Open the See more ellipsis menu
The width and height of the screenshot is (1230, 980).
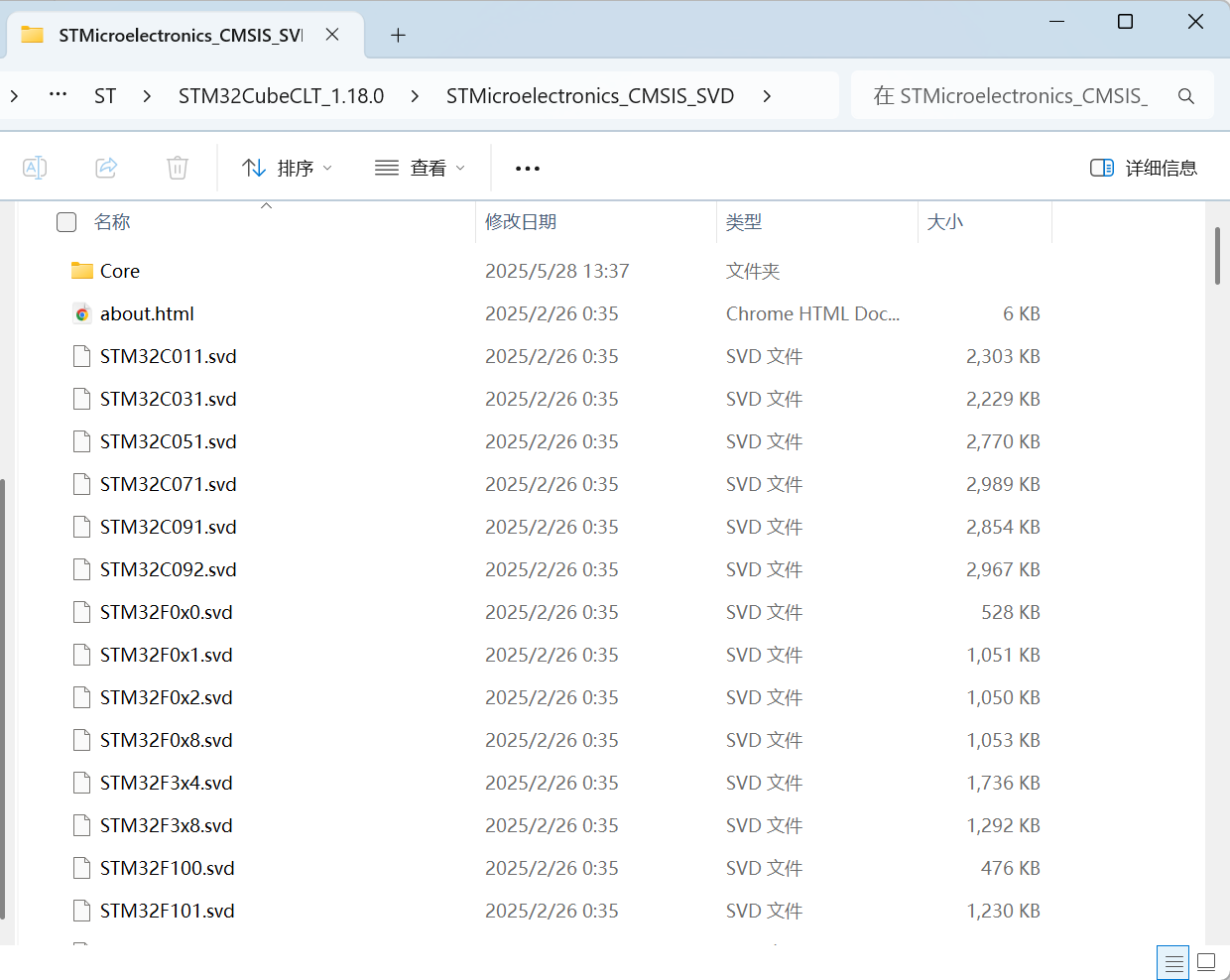tap(528, 168)
